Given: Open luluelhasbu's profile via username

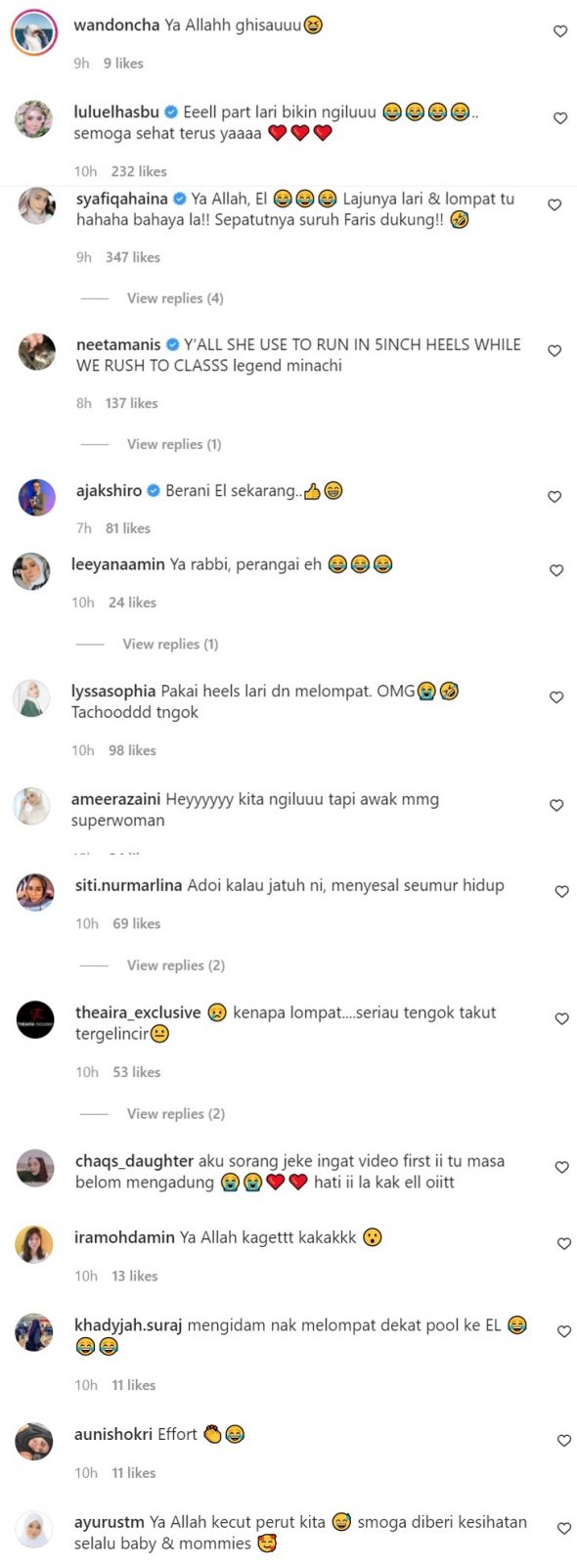Looking at the screenshot, I should [x=116, y=112].
